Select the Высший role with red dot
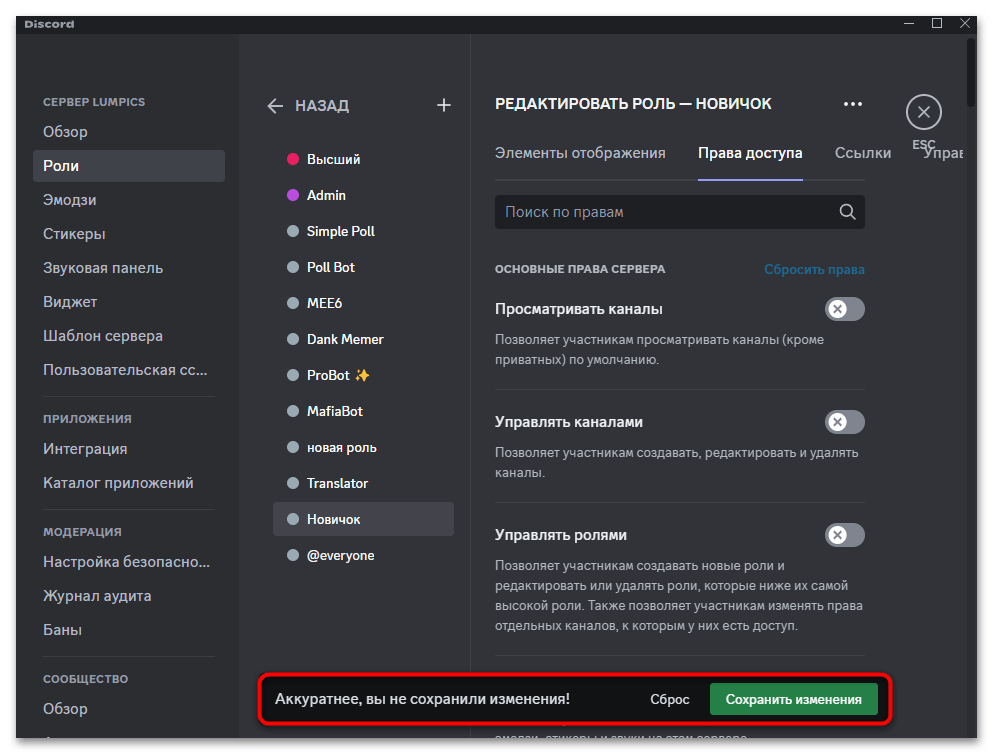 [333, 159]
